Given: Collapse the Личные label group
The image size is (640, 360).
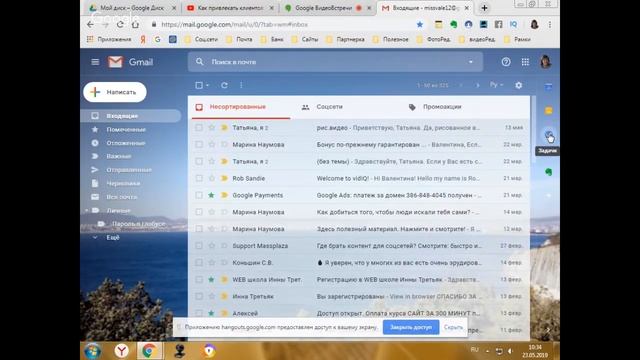Looking at the screenshot, I should 87,211.
